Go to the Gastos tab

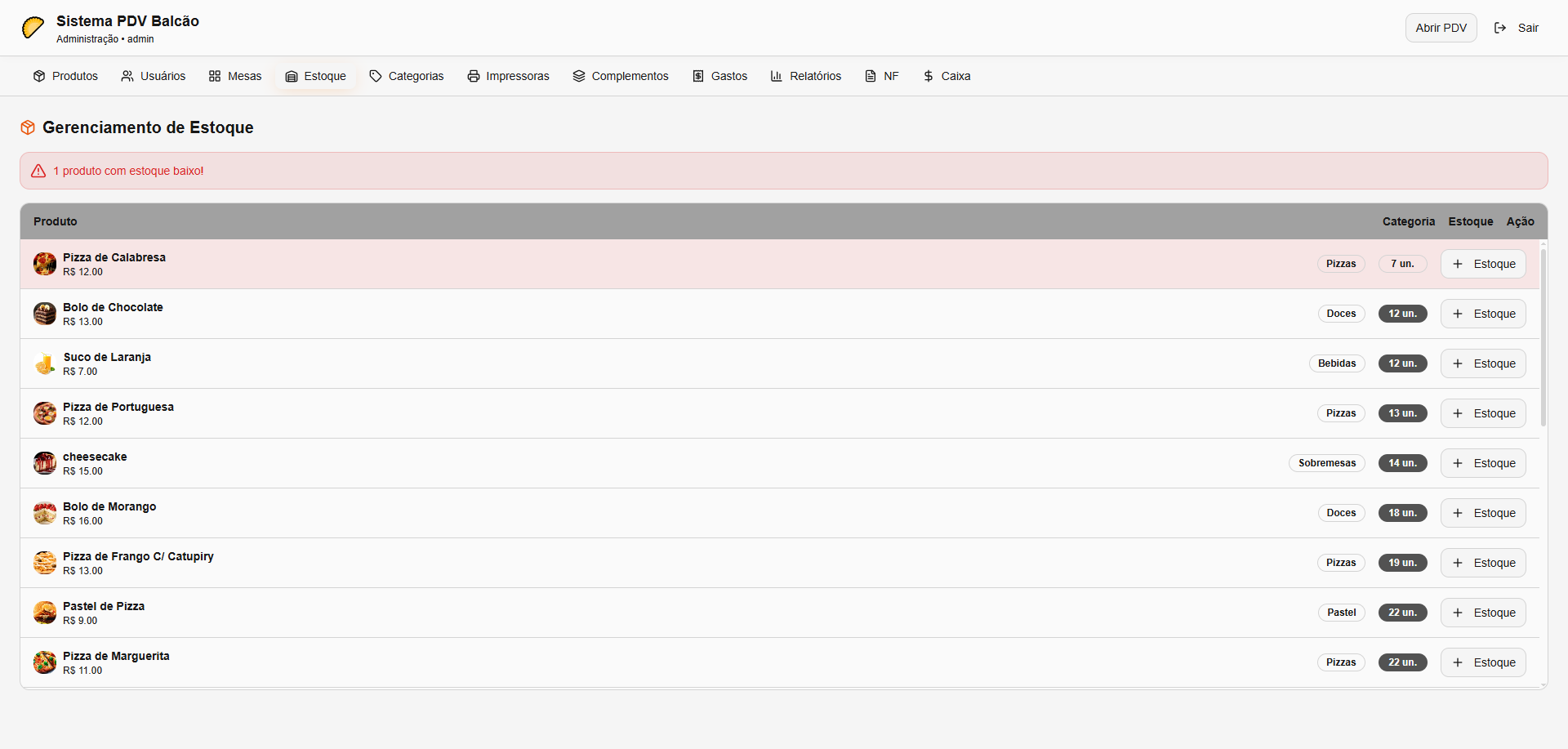[x=720, y=76]
